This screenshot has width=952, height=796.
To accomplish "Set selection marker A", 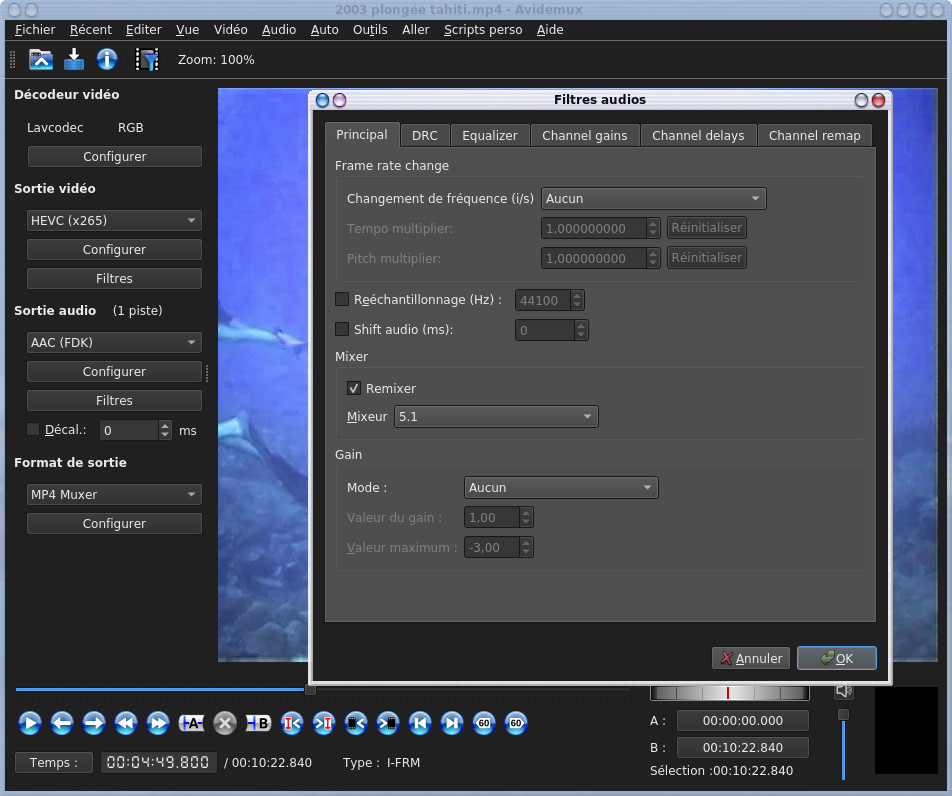I will coord(191,722).
